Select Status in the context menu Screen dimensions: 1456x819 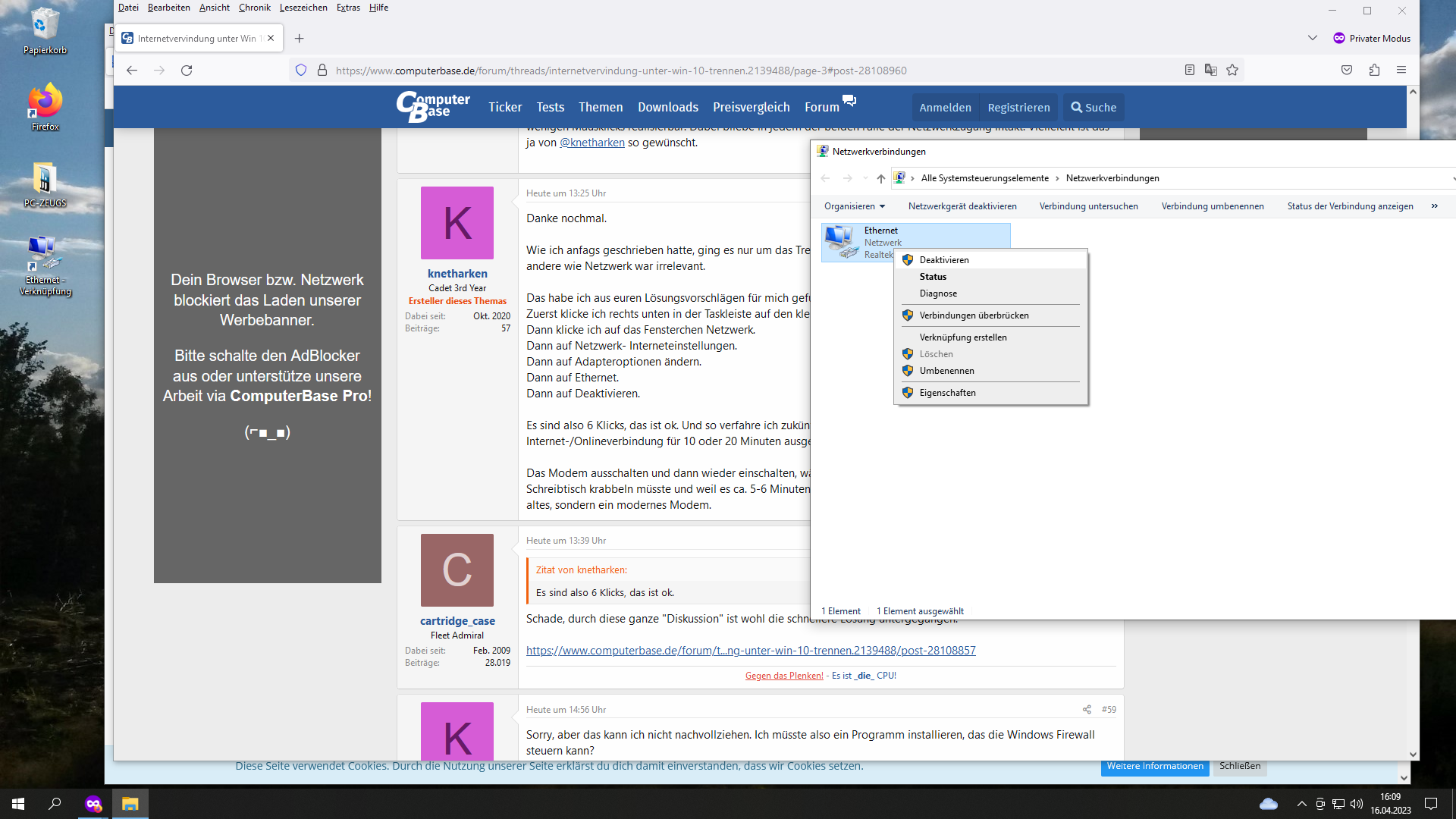coord(991,277)
